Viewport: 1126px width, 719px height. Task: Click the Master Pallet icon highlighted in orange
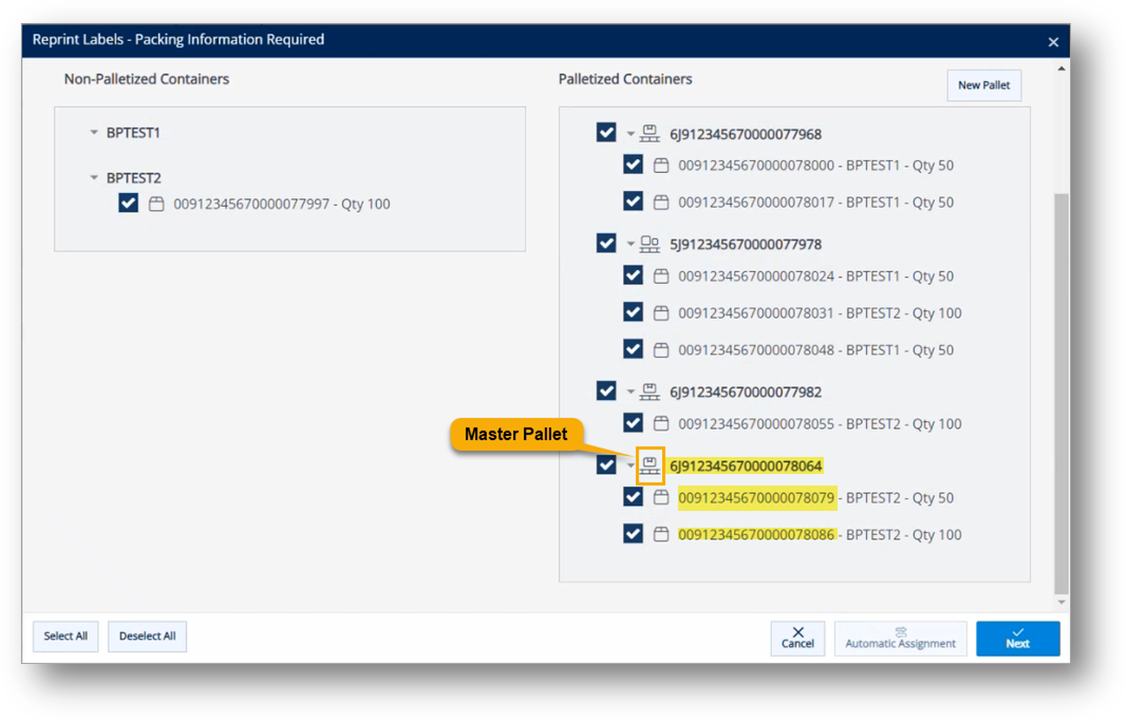pos(650,464)
